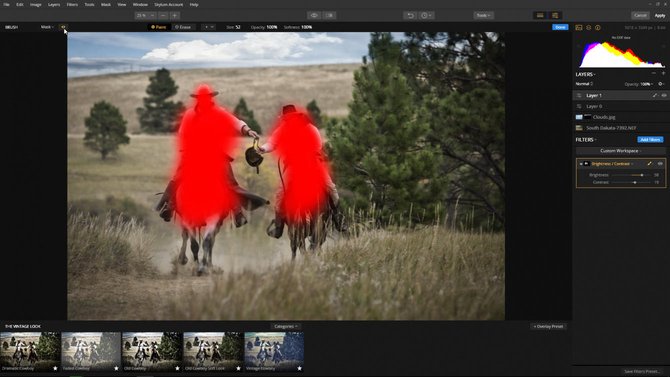Select the Erase brush mode
670x377 pixels.
183,27
